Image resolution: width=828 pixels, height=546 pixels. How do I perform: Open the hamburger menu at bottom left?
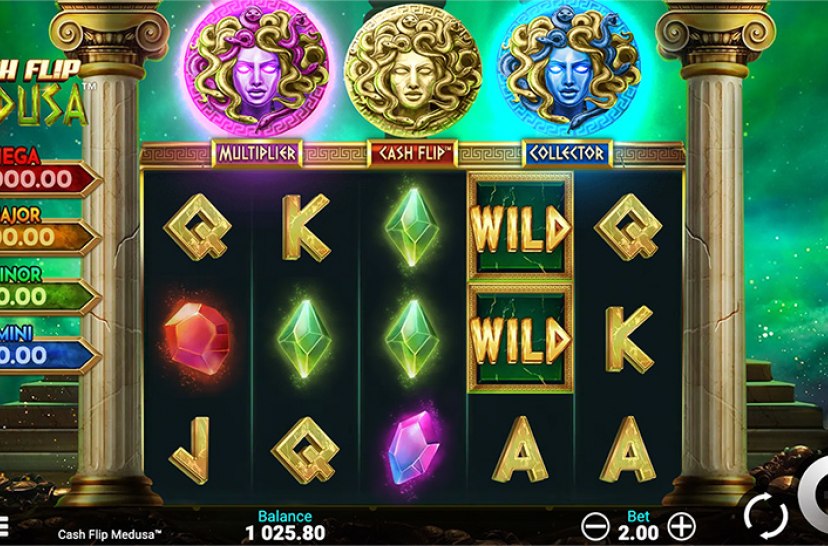(3, 526)
